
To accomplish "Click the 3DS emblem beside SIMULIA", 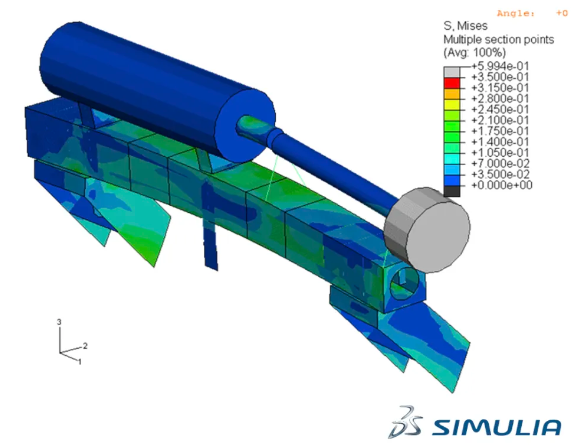I will coord(405,422).
